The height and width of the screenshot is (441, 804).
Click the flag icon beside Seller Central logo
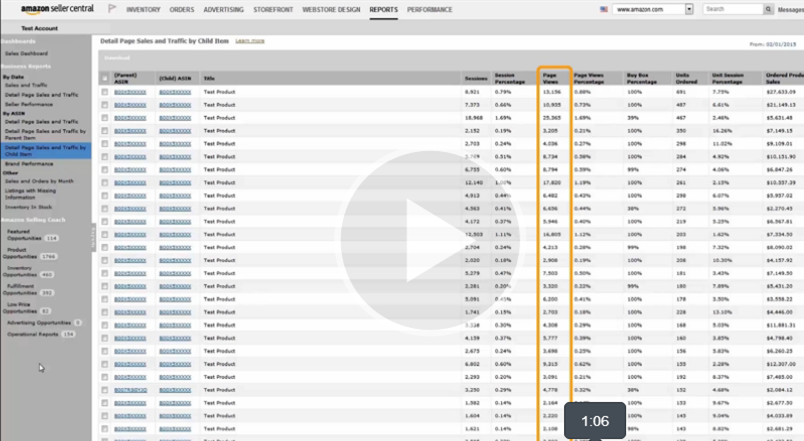tap(112, 9)
